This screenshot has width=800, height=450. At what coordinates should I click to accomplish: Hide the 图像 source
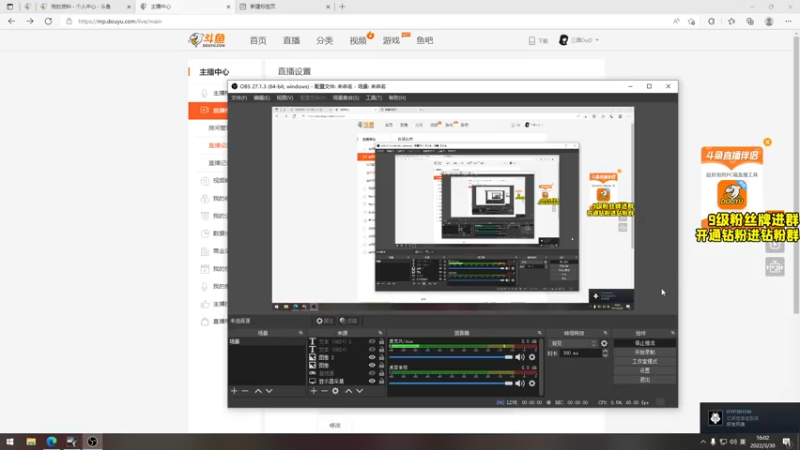click(x=372, y=365)
